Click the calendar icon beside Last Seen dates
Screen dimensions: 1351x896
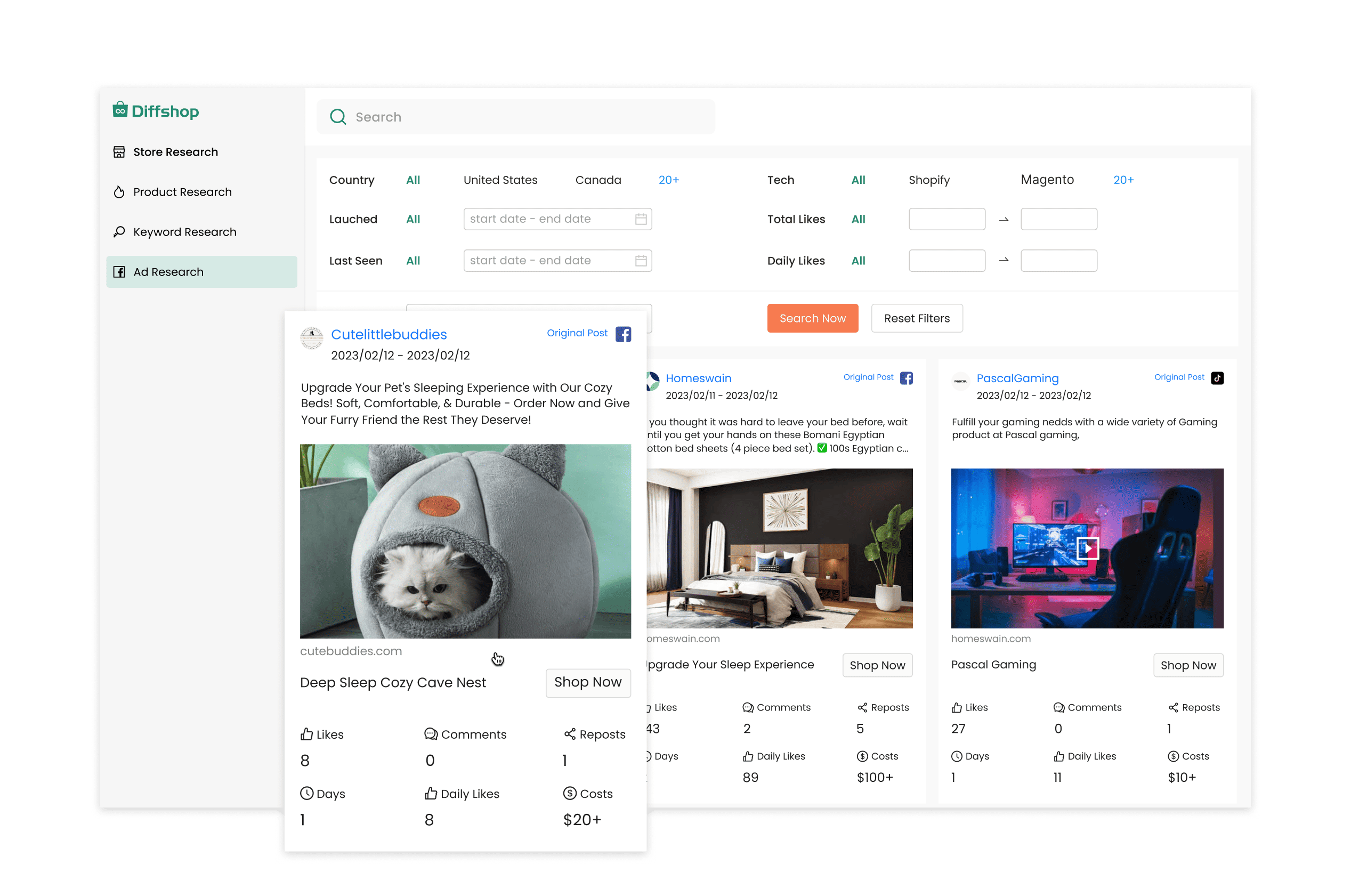click(641, 260)
